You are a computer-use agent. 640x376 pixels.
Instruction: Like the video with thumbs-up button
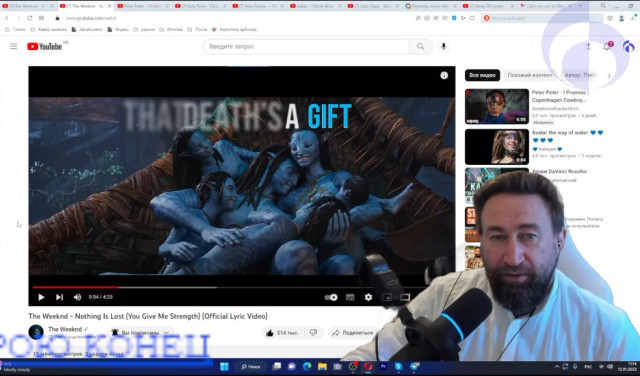click(x=282, y=333)
